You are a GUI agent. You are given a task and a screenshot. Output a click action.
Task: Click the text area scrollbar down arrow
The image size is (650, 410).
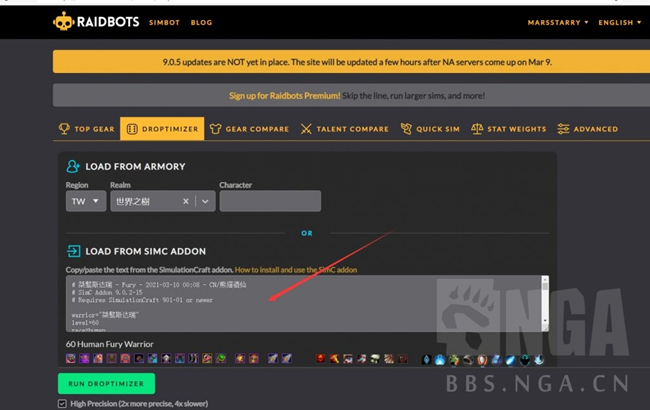click(x=545, y=321)
